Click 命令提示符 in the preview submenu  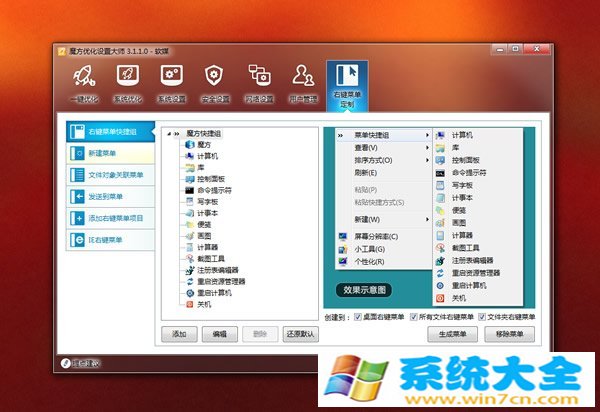(469, 173)
